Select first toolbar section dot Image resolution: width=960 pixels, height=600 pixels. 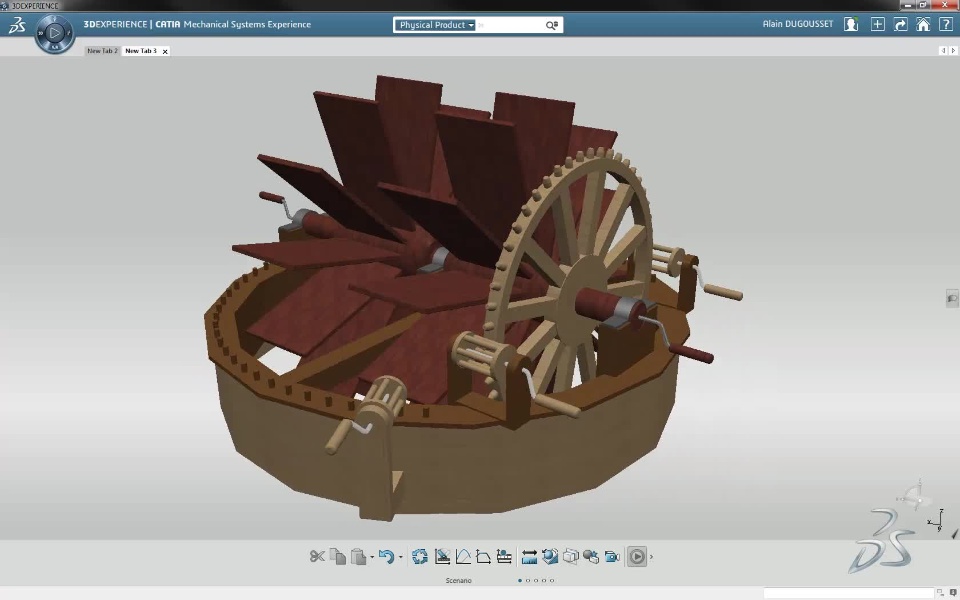pos(520,580)
